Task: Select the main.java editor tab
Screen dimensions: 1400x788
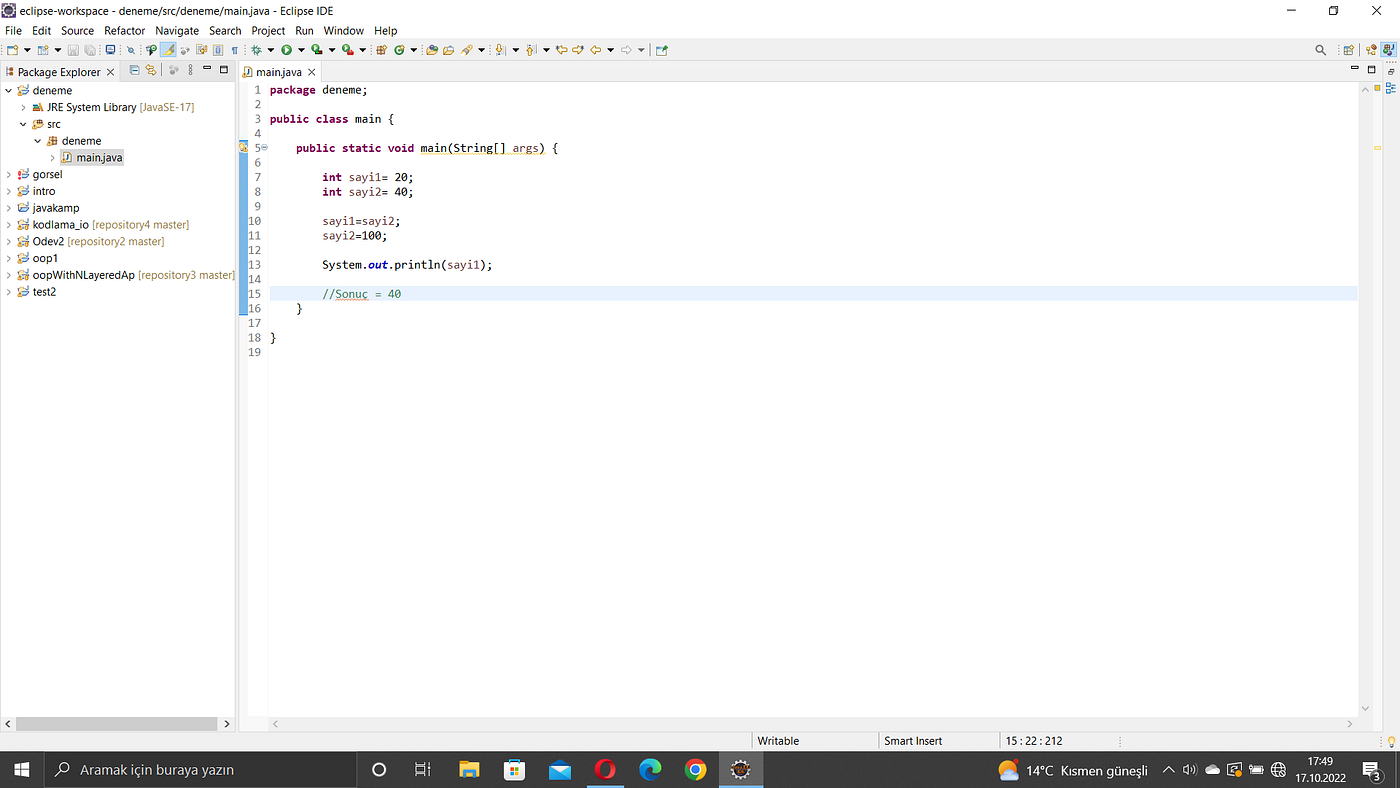Action: (x=279, y=72)
